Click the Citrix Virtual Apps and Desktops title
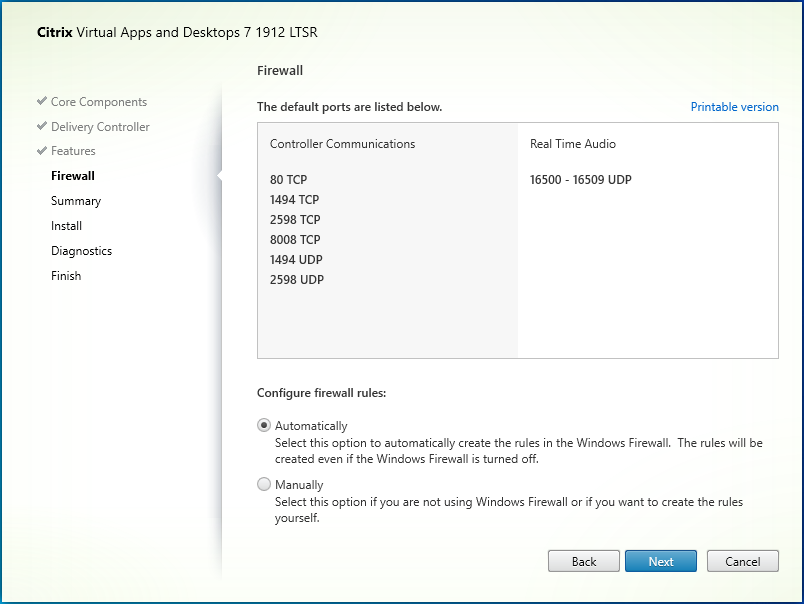 point(177,32)
